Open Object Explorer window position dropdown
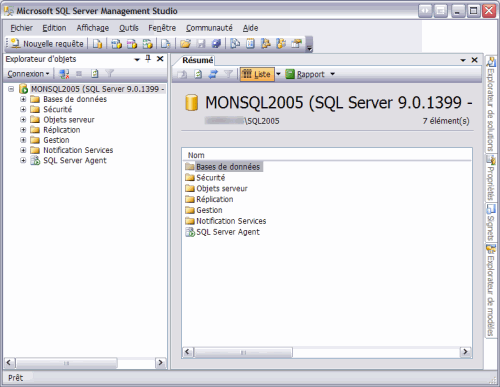 (137, 60)
